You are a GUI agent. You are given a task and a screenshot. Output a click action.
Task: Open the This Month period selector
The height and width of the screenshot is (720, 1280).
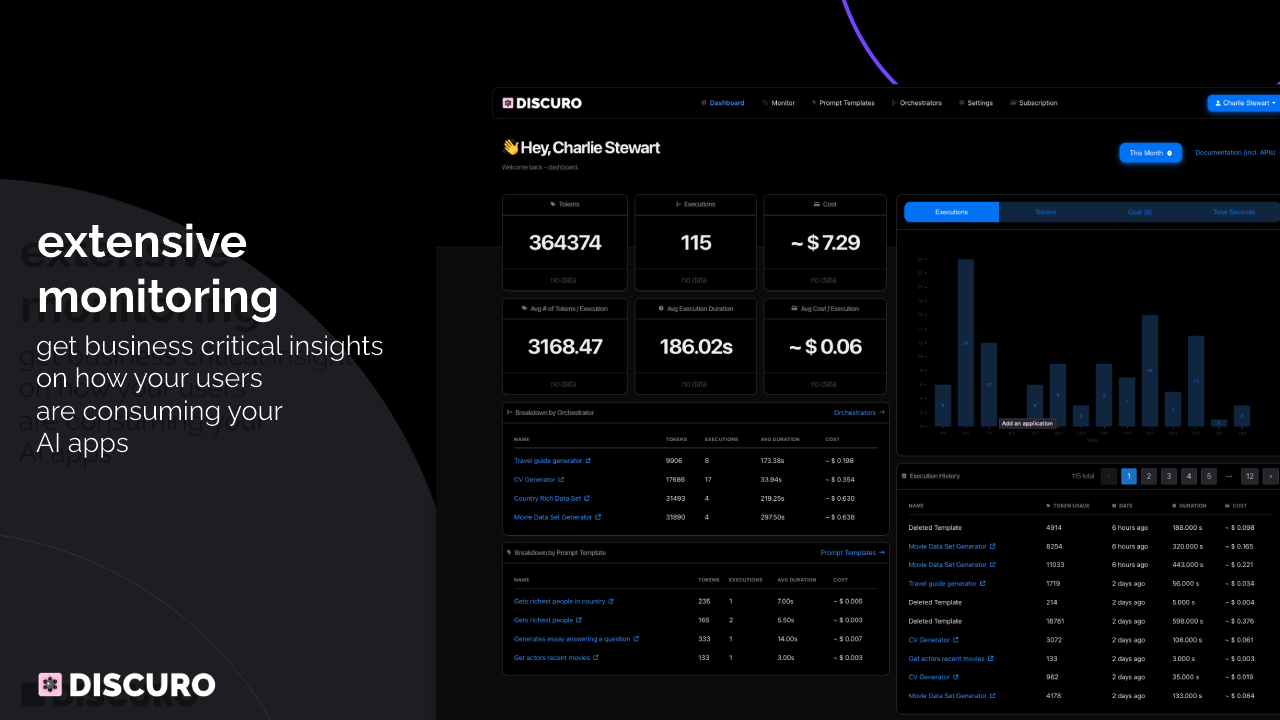coord(1150,153)
